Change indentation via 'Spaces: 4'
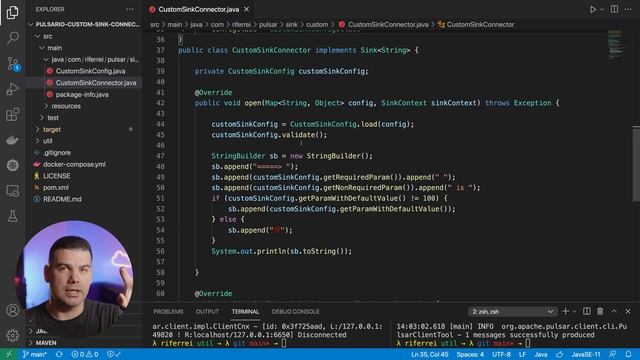Viewport: 640px width, 360px height. coord(470,354)
